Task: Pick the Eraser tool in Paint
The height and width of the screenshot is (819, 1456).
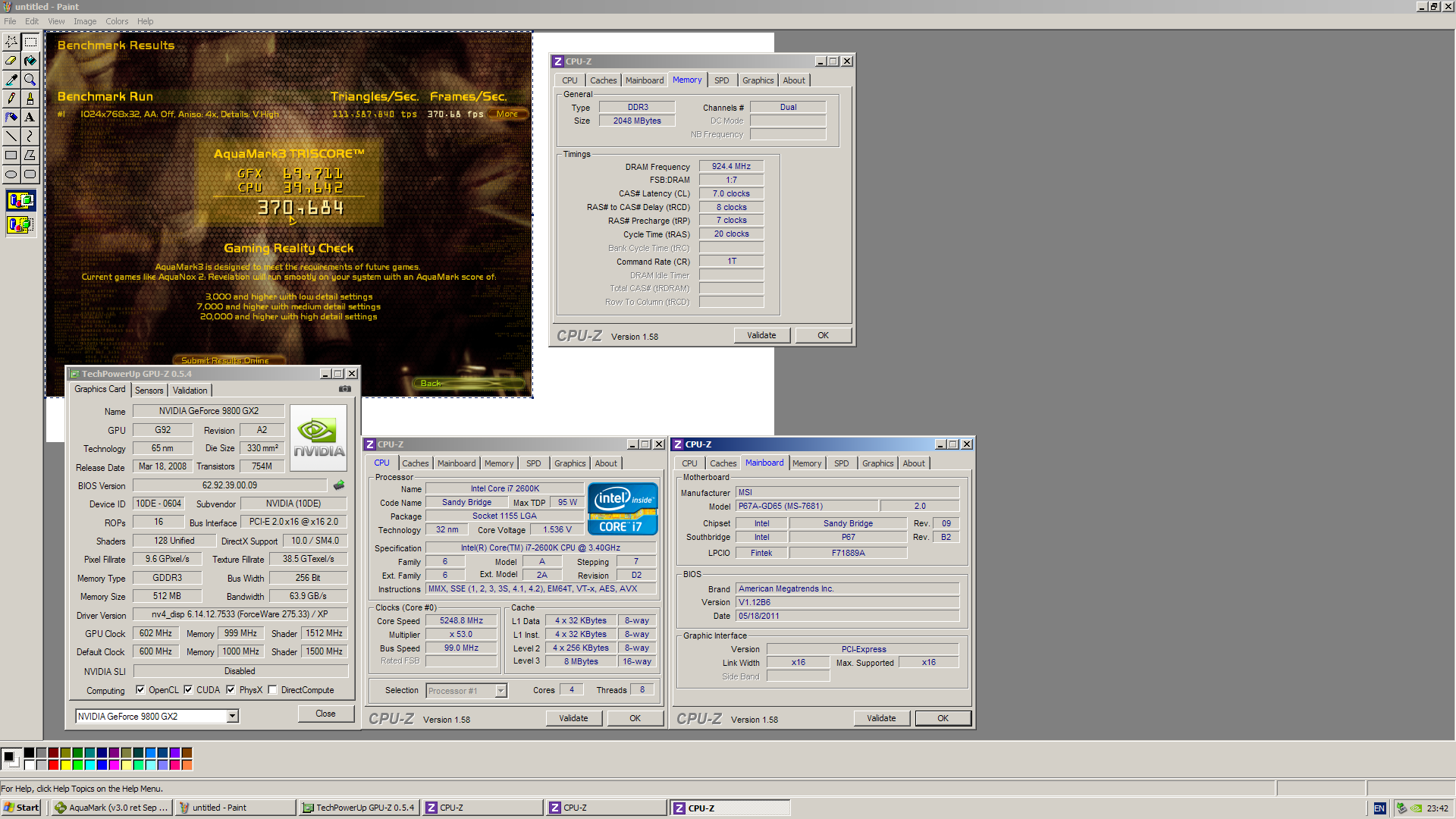Action: 11,61
